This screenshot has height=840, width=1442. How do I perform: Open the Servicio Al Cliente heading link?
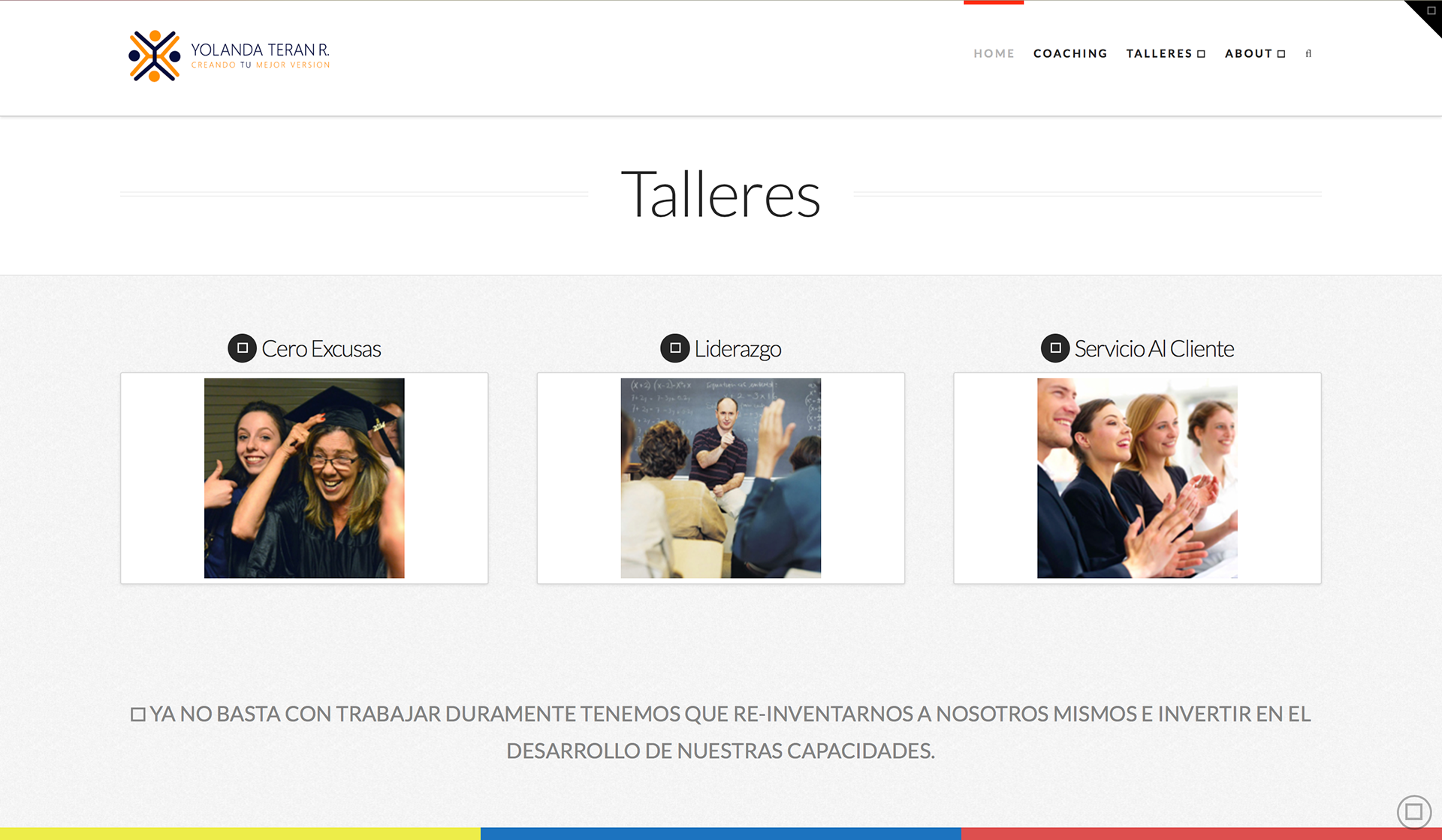pos(1154,349)
